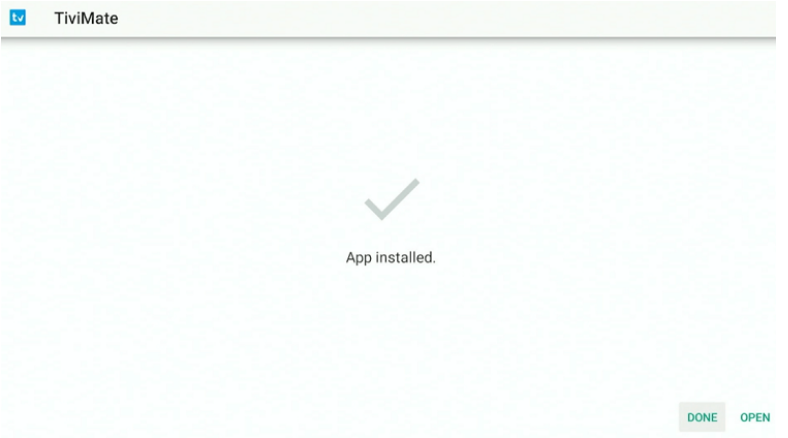
Task: Choose OPEN beside the DONE button
Action: click(755, 417)
